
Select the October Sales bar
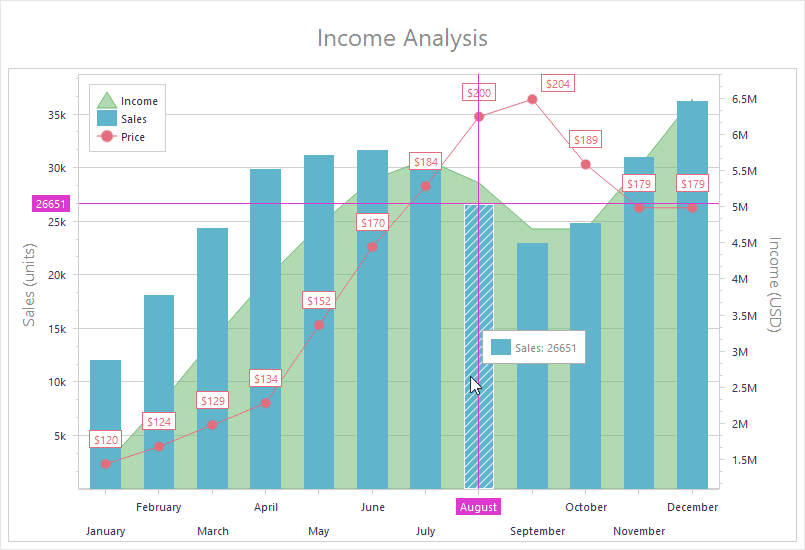pyautogui.click(x=586, y=356)
